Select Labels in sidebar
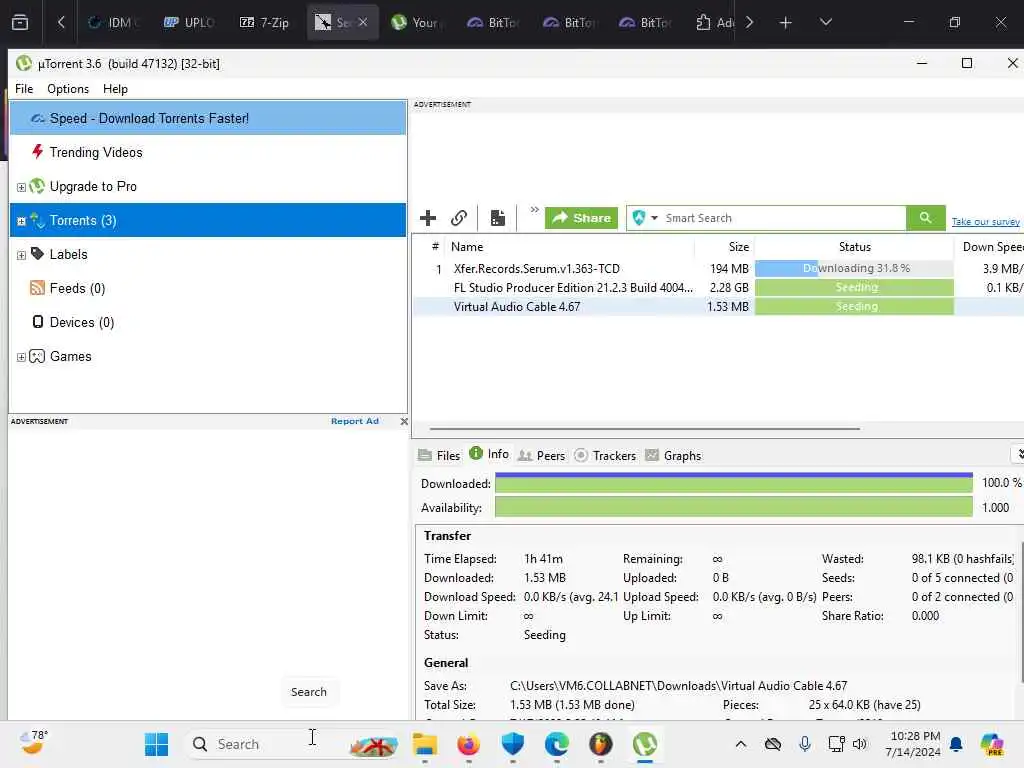Screen dimensions: 1024x768 pyautogui.click(x=68, y=255)
